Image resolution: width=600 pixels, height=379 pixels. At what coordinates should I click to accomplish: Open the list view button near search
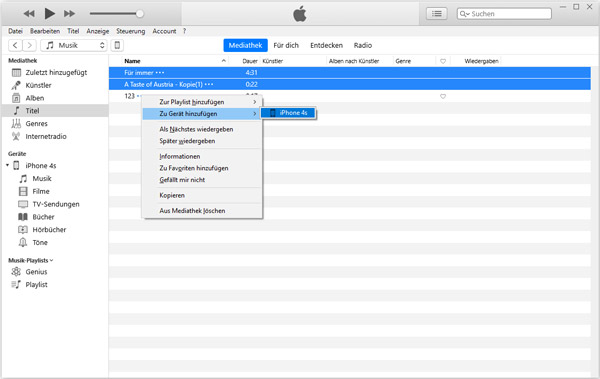(437, 14)
